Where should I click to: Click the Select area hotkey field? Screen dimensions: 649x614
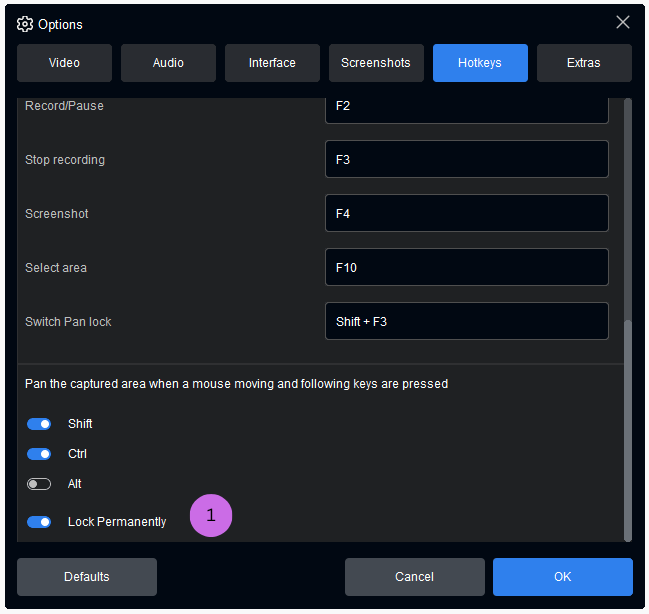point(466,267)
